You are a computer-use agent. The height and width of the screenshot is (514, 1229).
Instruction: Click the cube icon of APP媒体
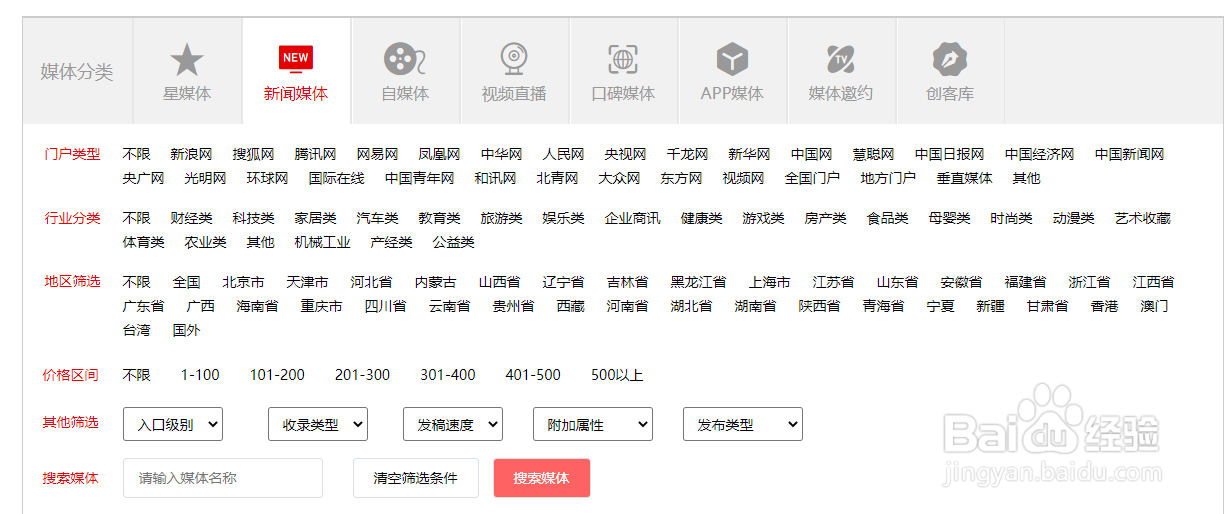[733, 59]
